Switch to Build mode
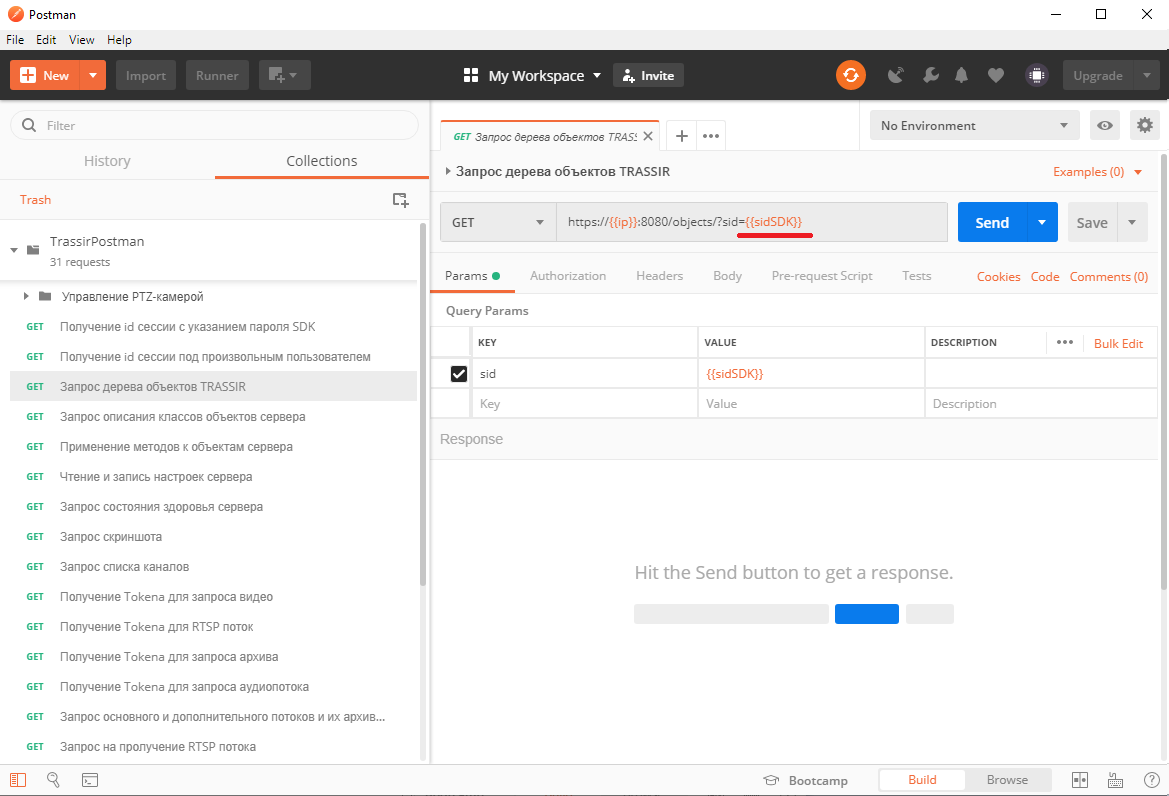Screen dimensions: 1169x796 [x=922, y=780]
